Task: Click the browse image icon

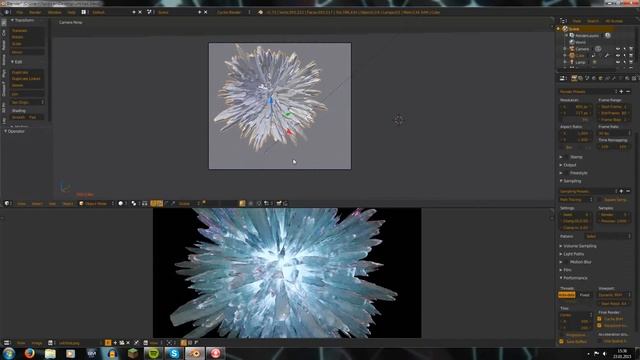Action: 50,343
